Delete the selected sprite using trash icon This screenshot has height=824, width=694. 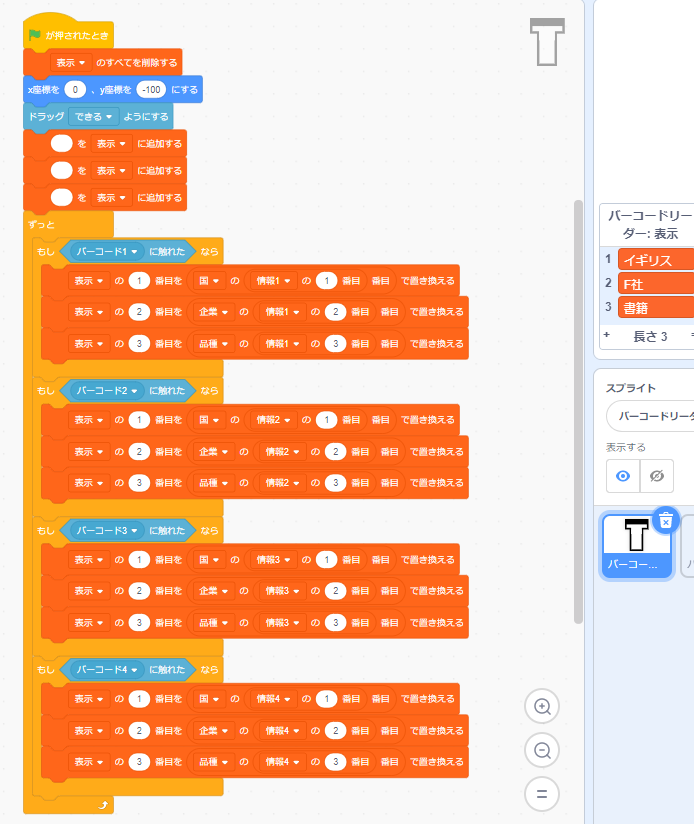(666, 519)
